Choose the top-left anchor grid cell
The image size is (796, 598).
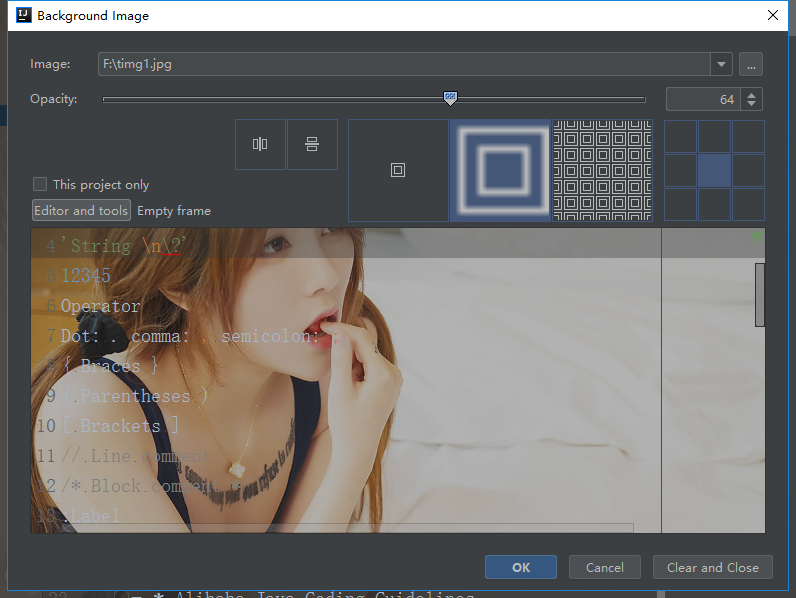click(x=681, y=137)
